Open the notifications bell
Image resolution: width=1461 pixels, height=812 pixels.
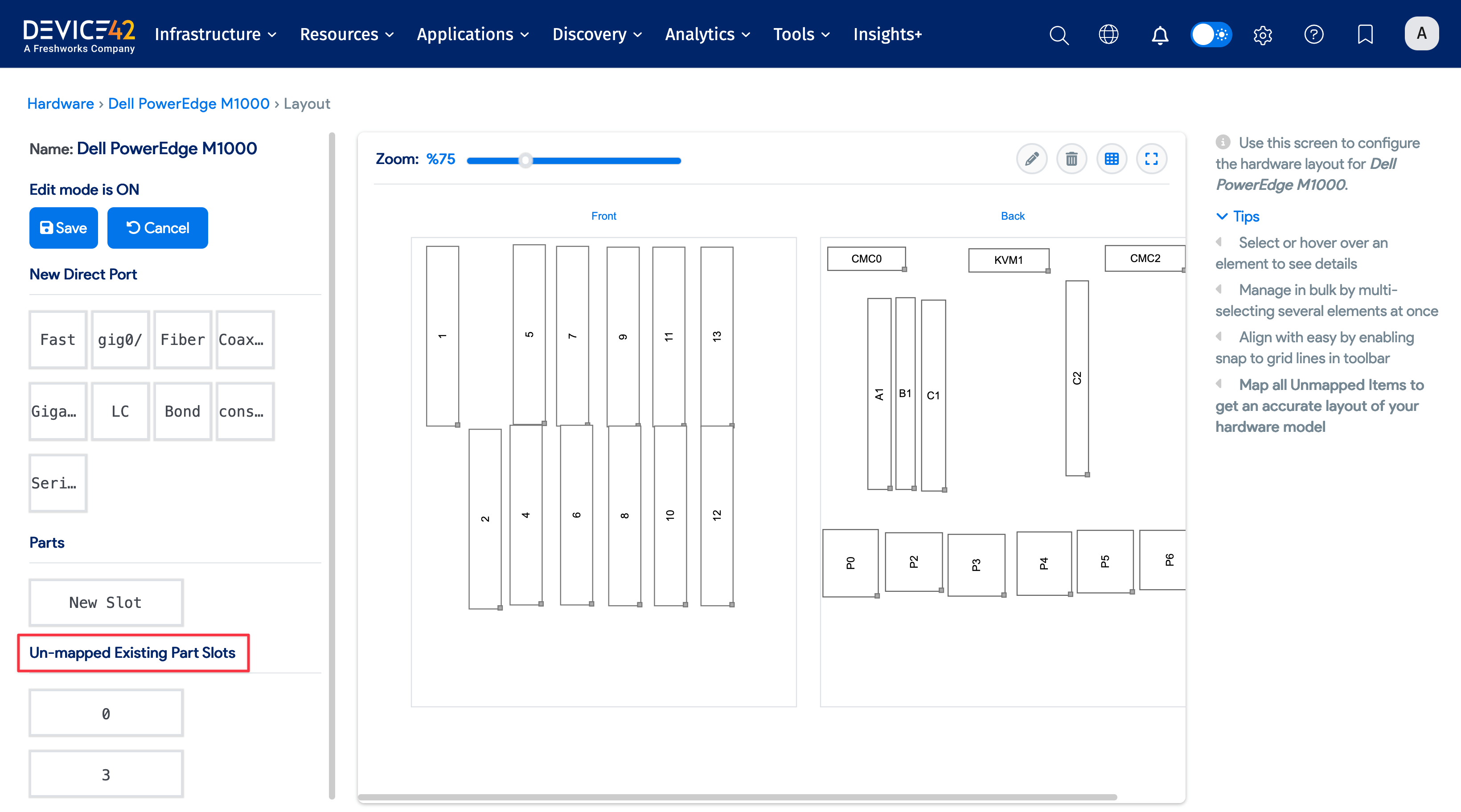(1160, 35)
